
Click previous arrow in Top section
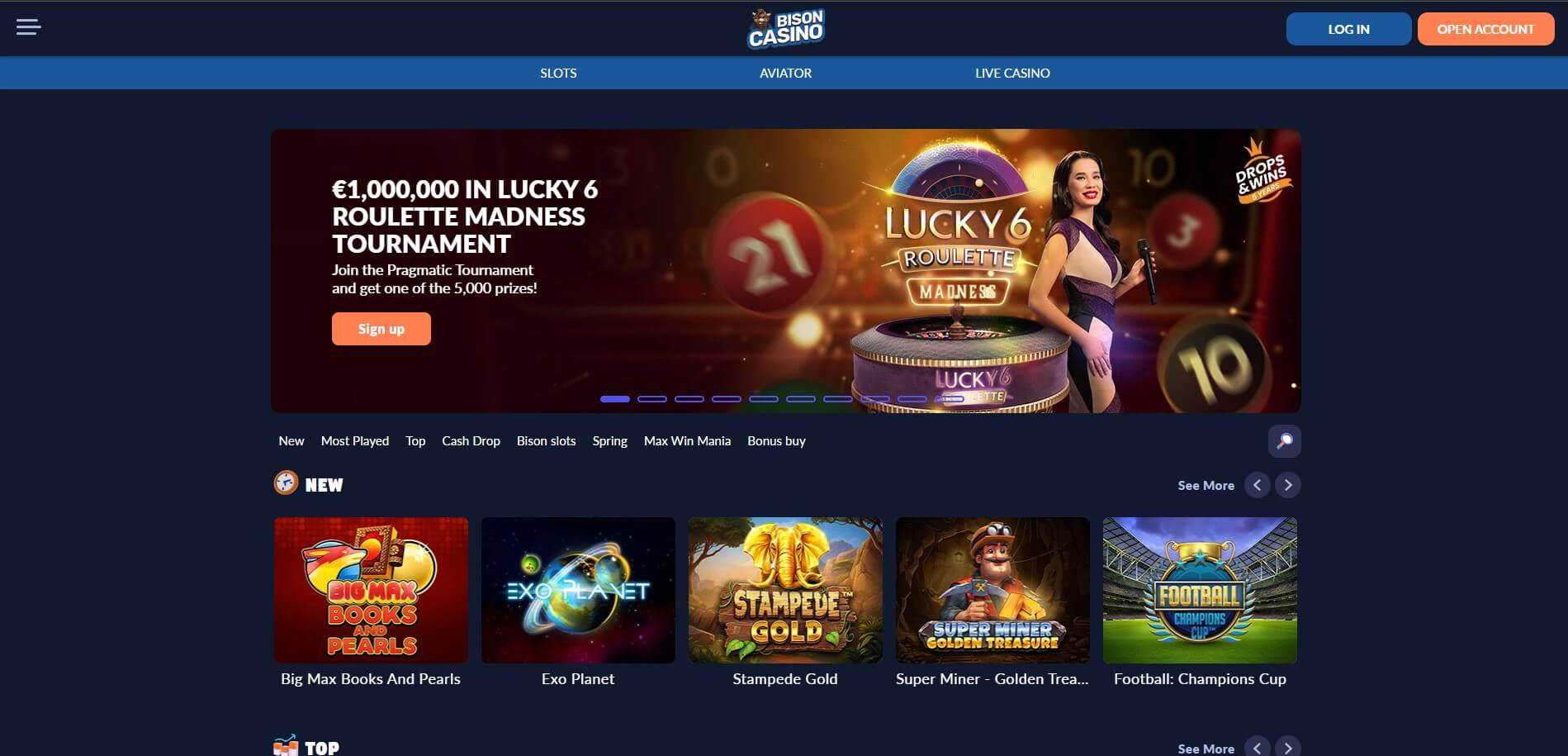[1258, 748]
